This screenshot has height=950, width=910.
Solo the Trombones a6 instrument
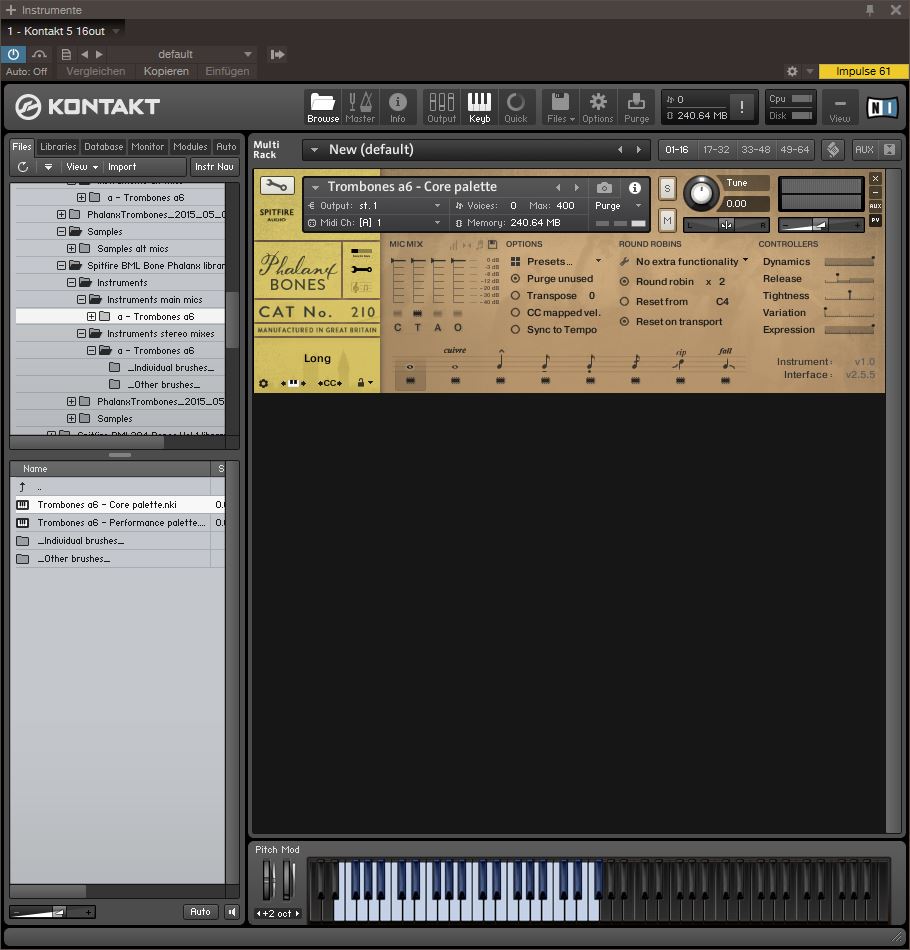667,188
